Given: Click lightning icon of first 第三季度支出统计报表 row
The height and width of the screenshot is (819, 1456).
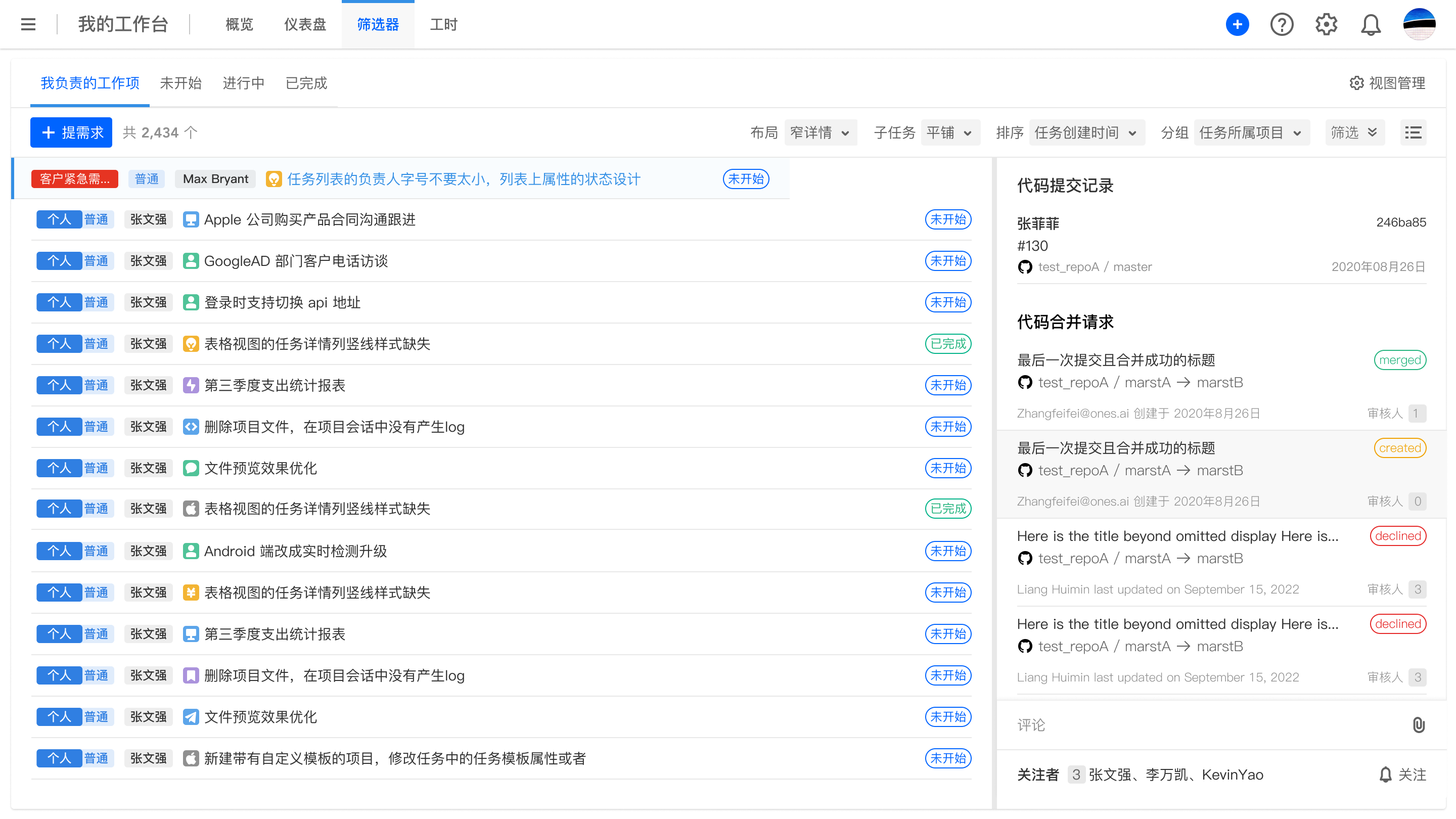Looking at the screenshot, I should (x=191, y=385).
